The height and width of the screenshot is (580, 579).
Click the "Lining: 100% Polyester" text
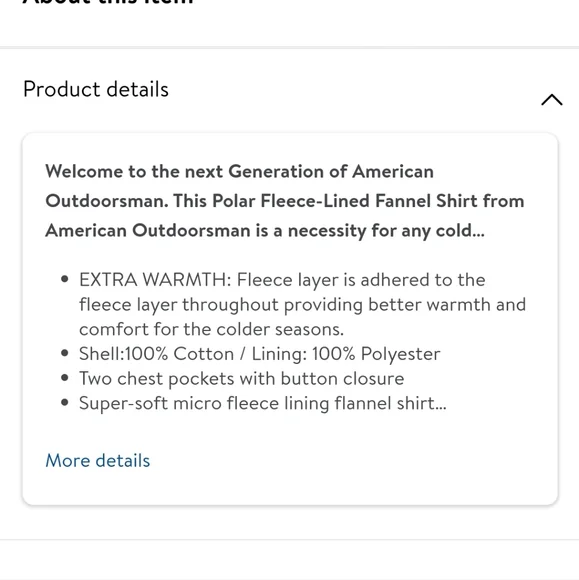(346, 354)
